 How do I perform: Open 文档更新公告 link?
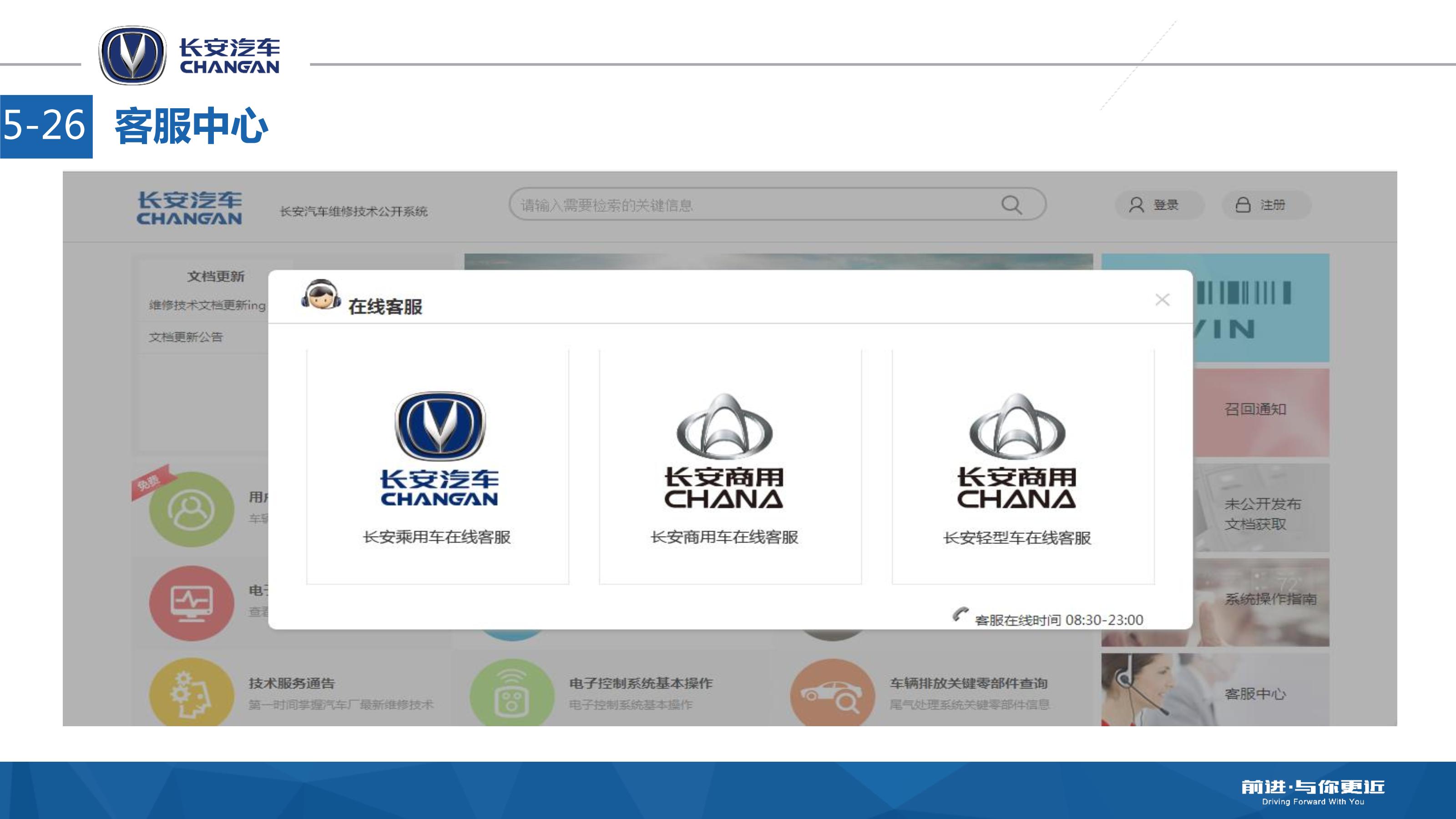click(x=186, y=337)
